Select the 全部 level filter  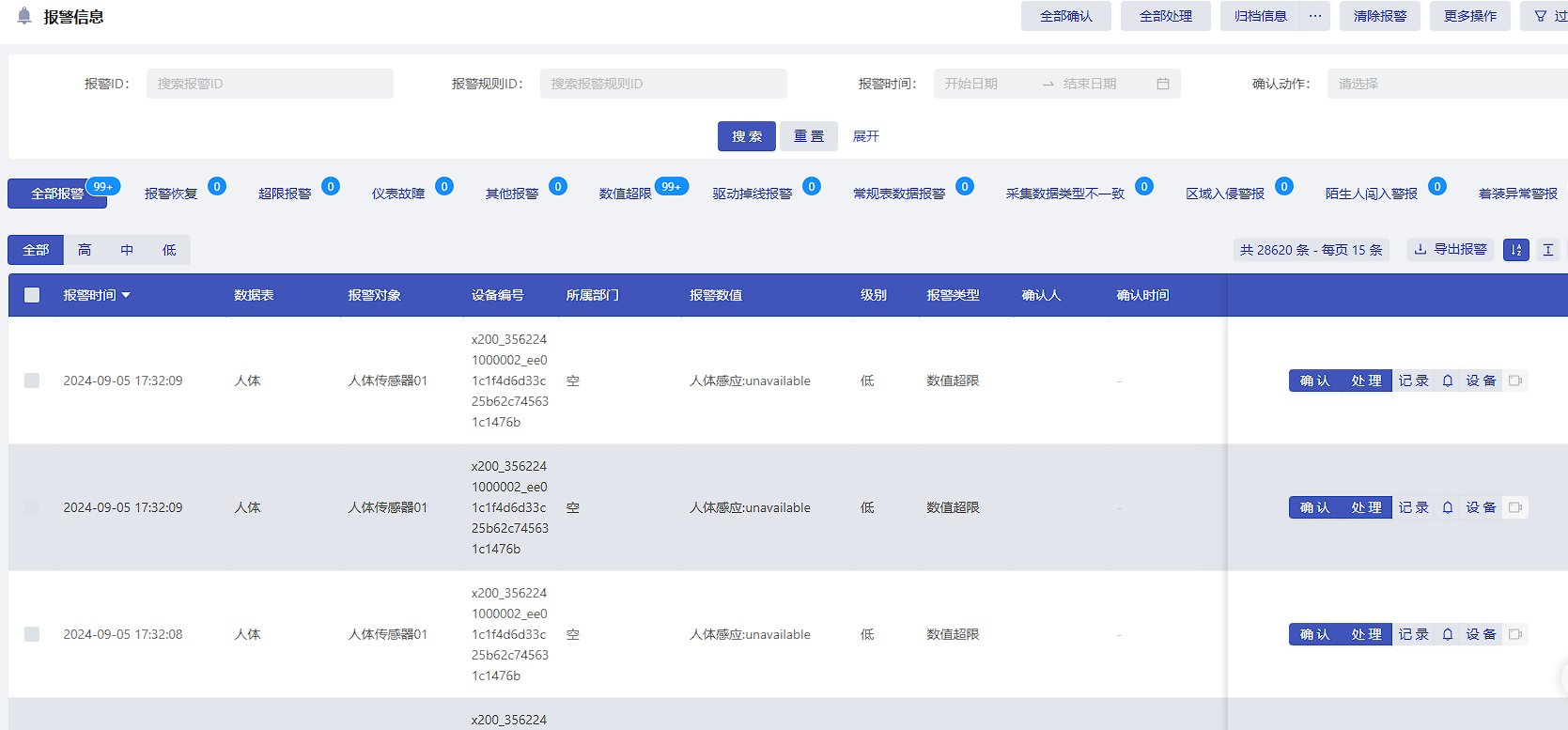[36, 250]
